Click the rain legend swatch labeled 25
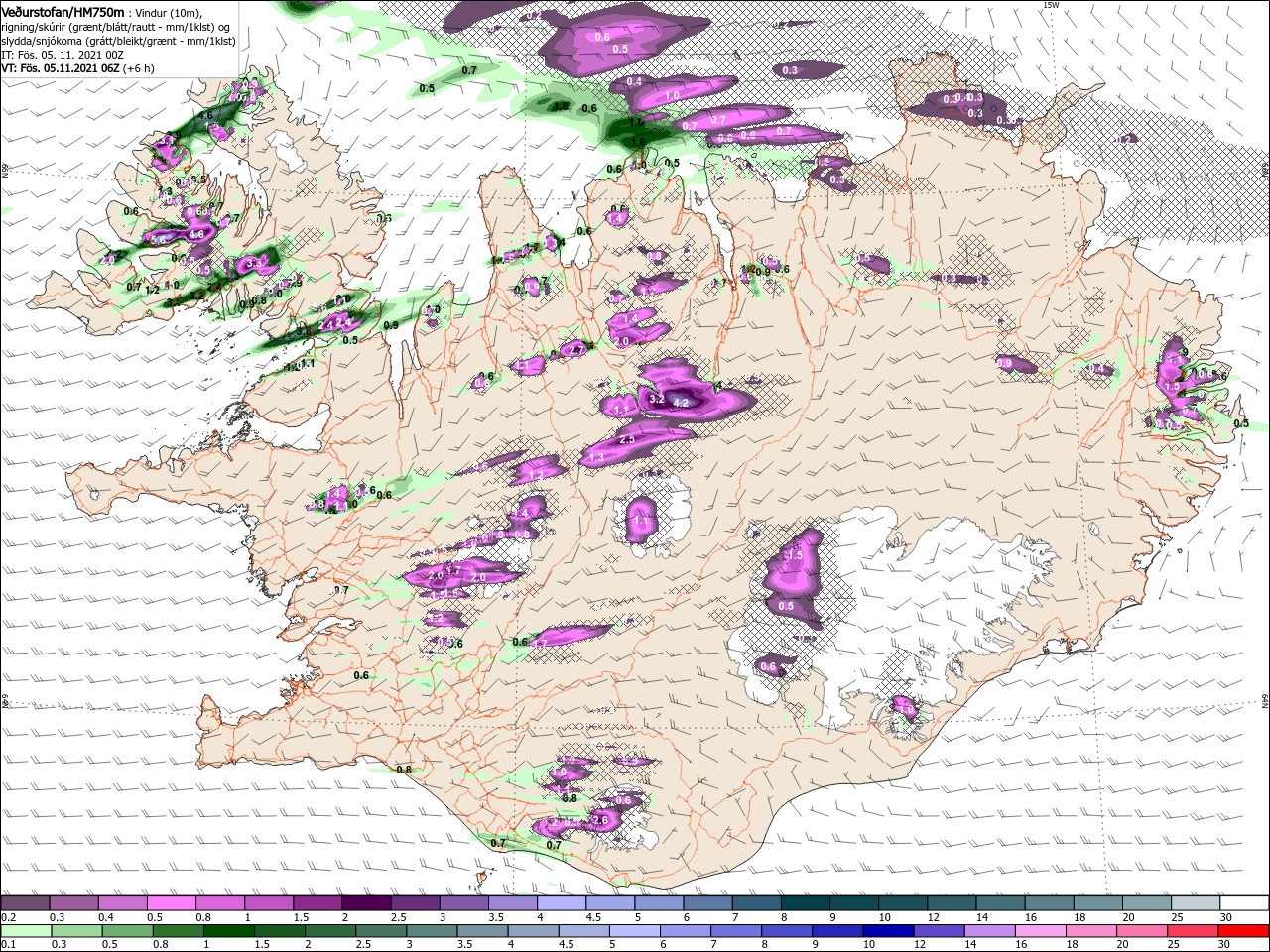1270x952 pixels. (1192, 930)
